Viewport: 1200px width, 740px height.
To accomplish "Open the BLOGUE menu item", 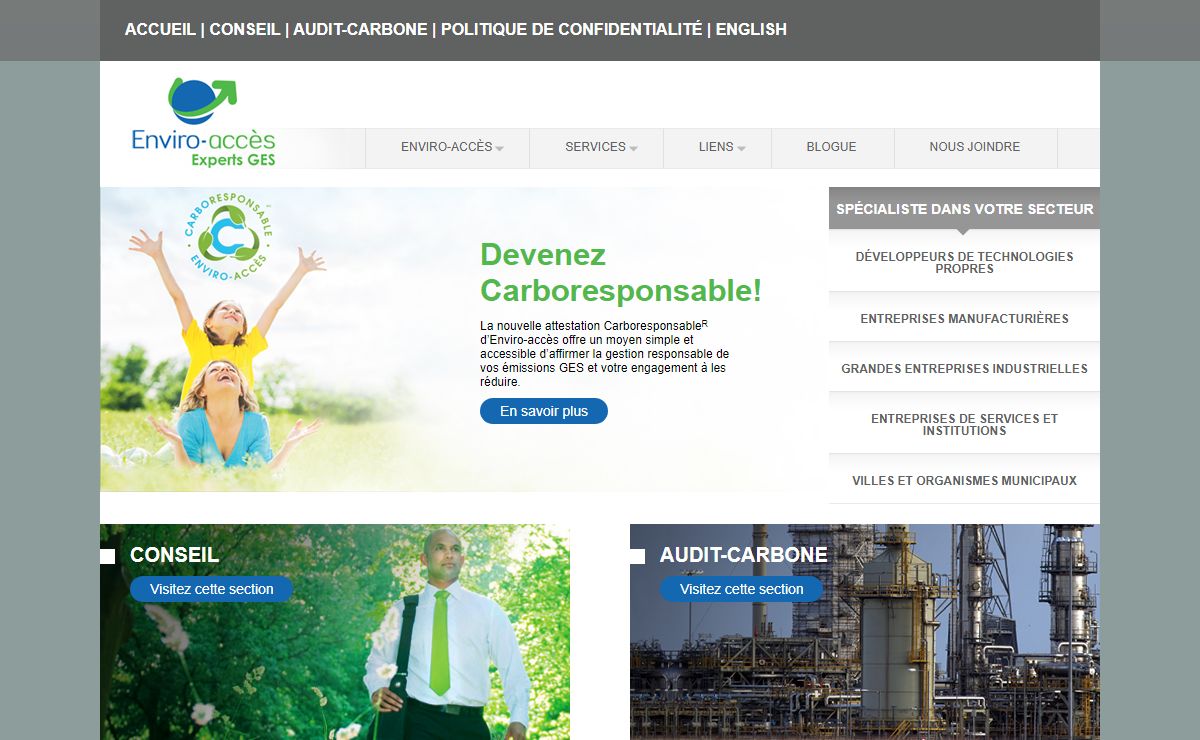I will click(832, 148).
